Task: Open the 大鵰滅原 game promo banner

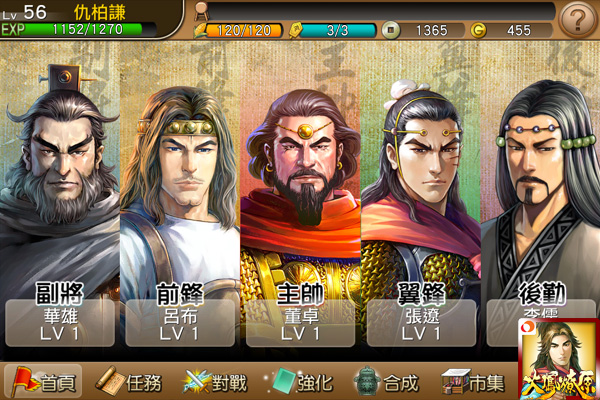Action: coord(559,359)
